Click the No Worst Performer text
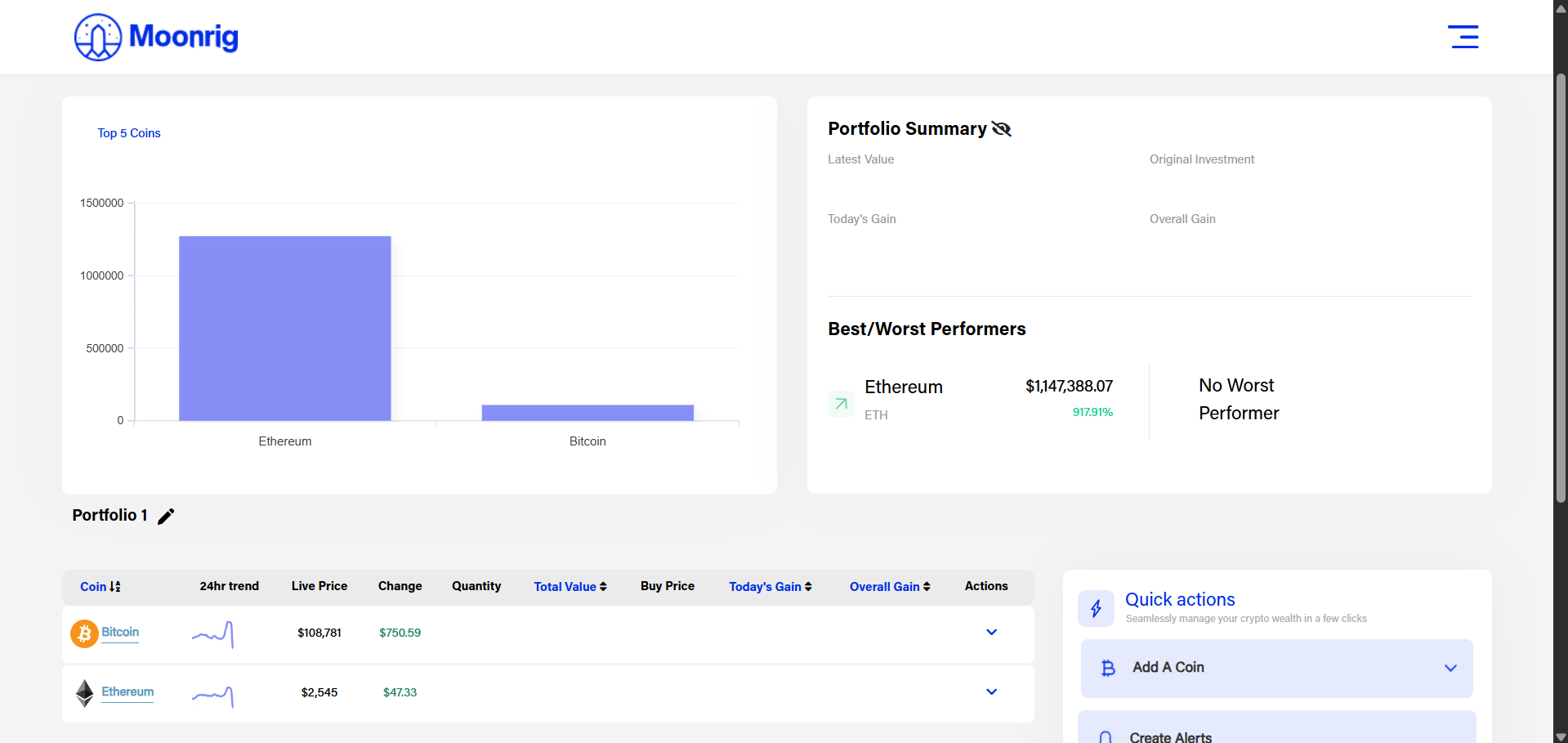The width and height of the screenshot is (1568, 743). [x=1239, y=399]
